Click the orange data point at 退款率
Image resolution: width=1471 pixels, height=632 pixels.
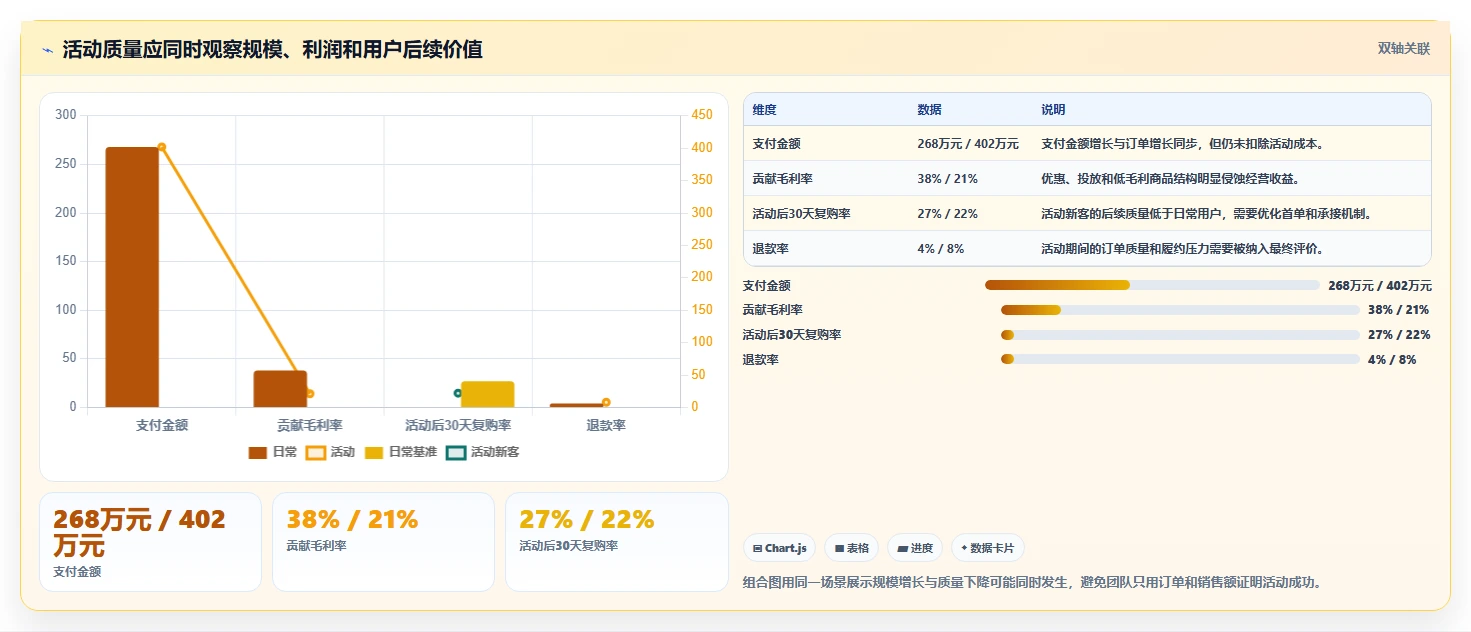[606, 402]
